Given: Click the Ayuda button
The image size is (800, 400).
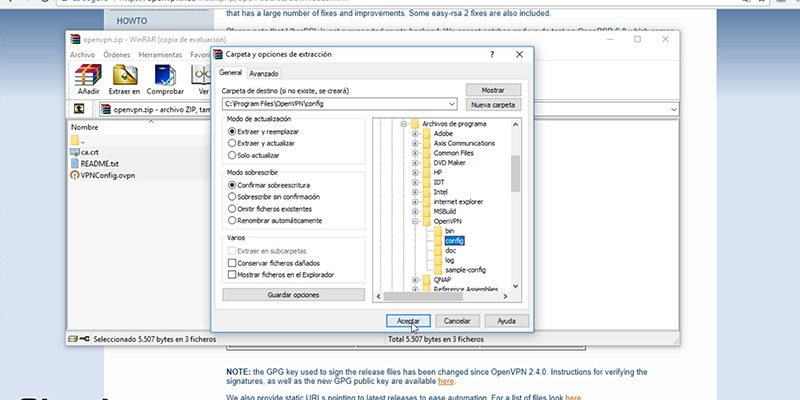Looking at the screenshot, I should tap(507, 321).
